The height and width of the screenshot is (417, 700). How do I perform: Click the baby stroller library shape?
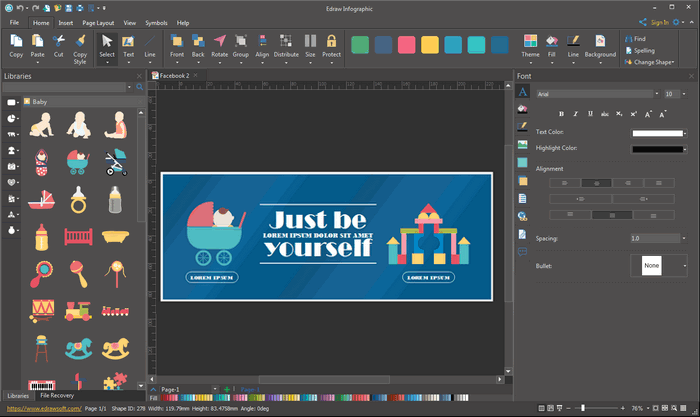[80, 160]
